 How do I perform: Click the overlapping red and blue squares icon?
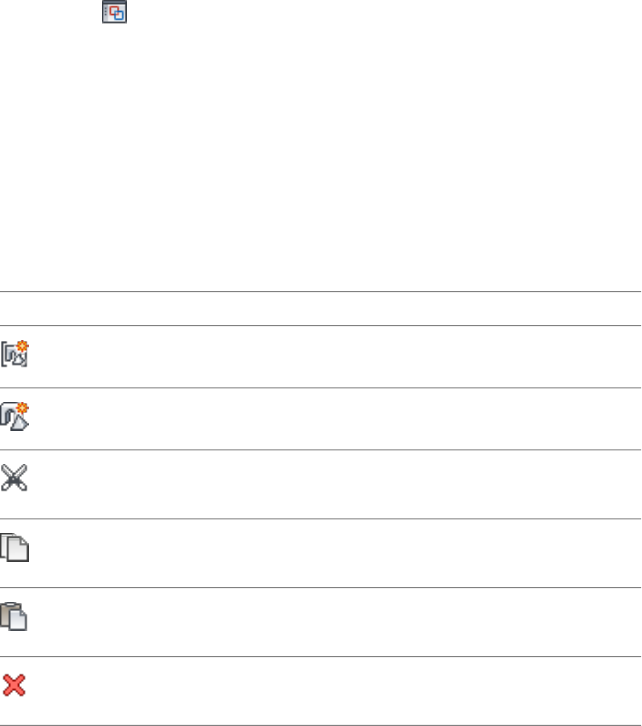(x=117, y=12)
